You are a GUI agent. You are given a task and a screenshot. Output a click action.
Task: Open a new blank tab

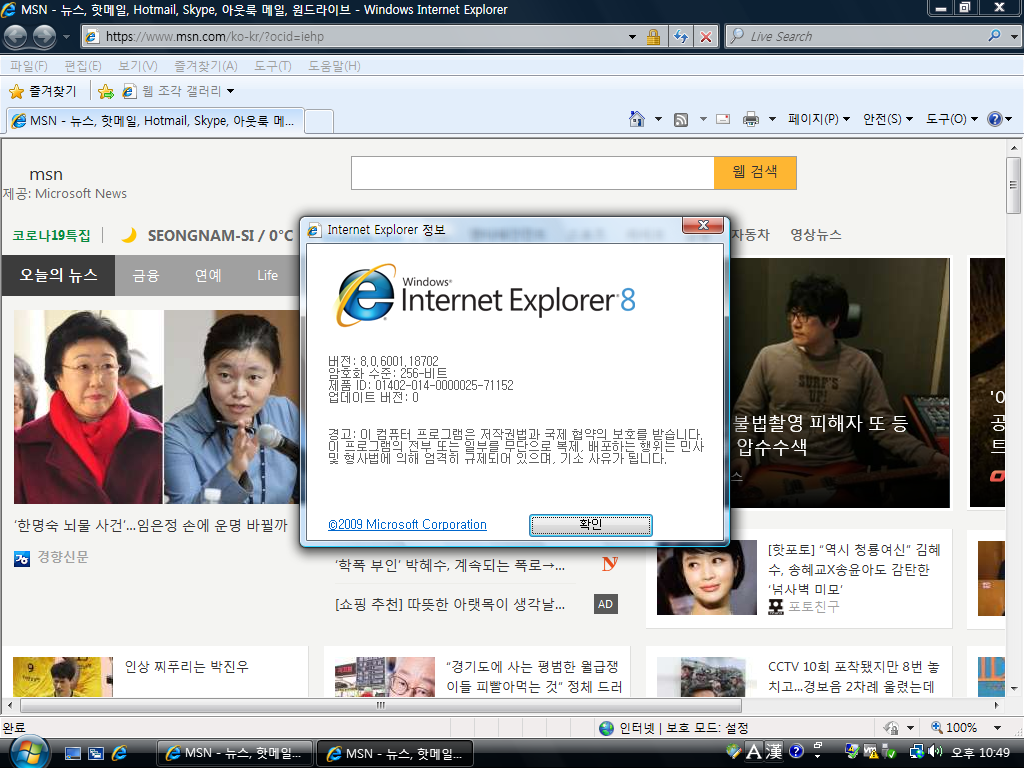(x=319, y=121)
